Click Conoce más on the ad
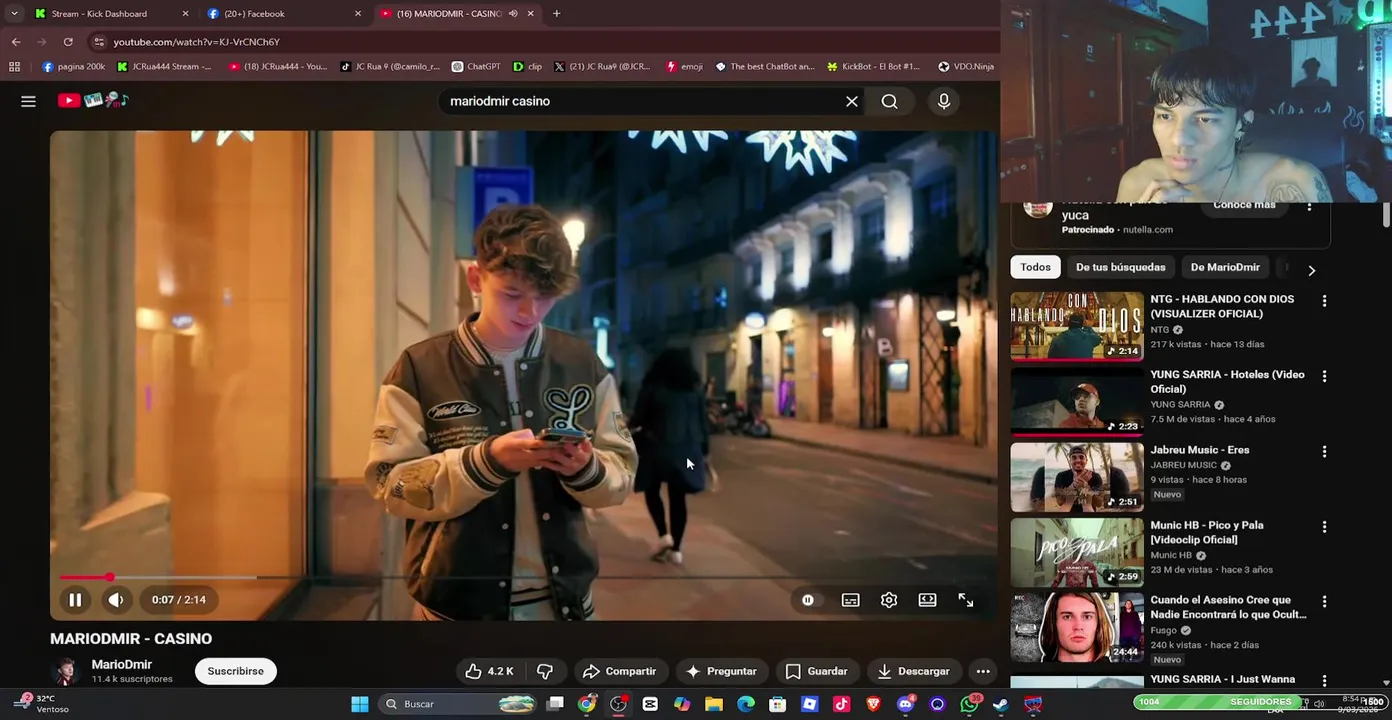Image resolution: width=1392 pixels, height=720 pixels. click(x=1244, y=205)
